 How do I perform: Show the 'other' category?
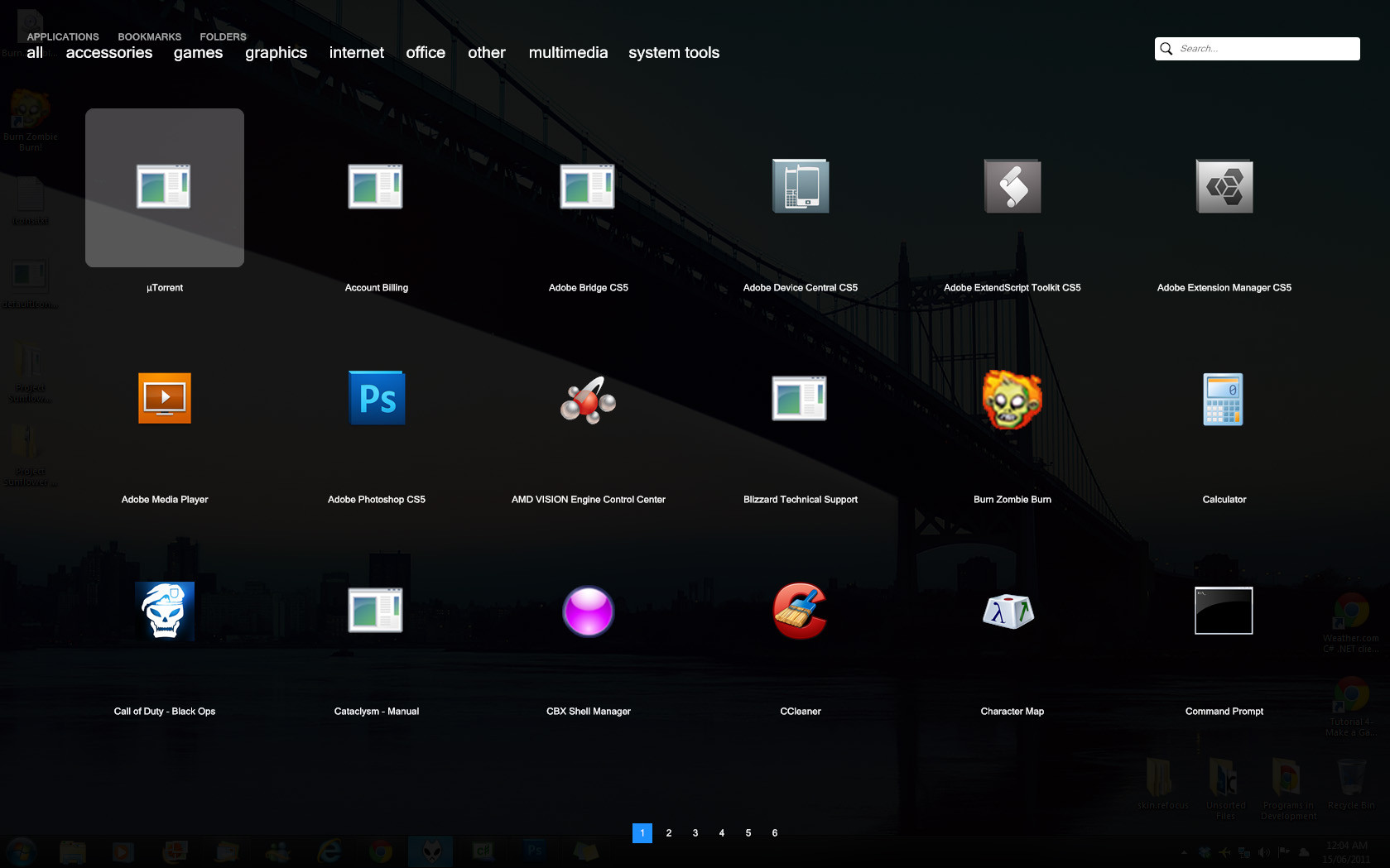coord(487,53)
